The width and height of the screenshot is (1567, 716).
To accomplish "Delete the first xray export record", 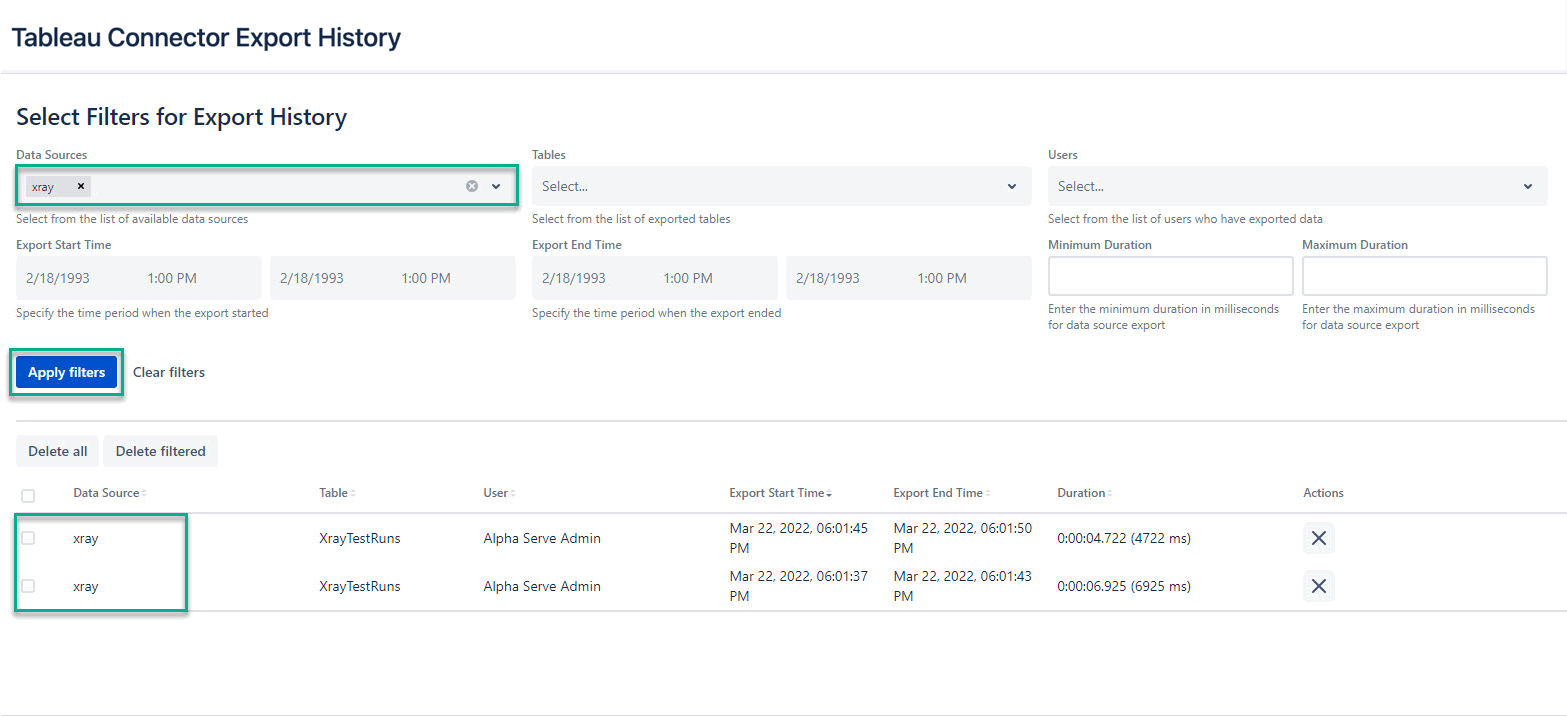I will click(1318, 537).
